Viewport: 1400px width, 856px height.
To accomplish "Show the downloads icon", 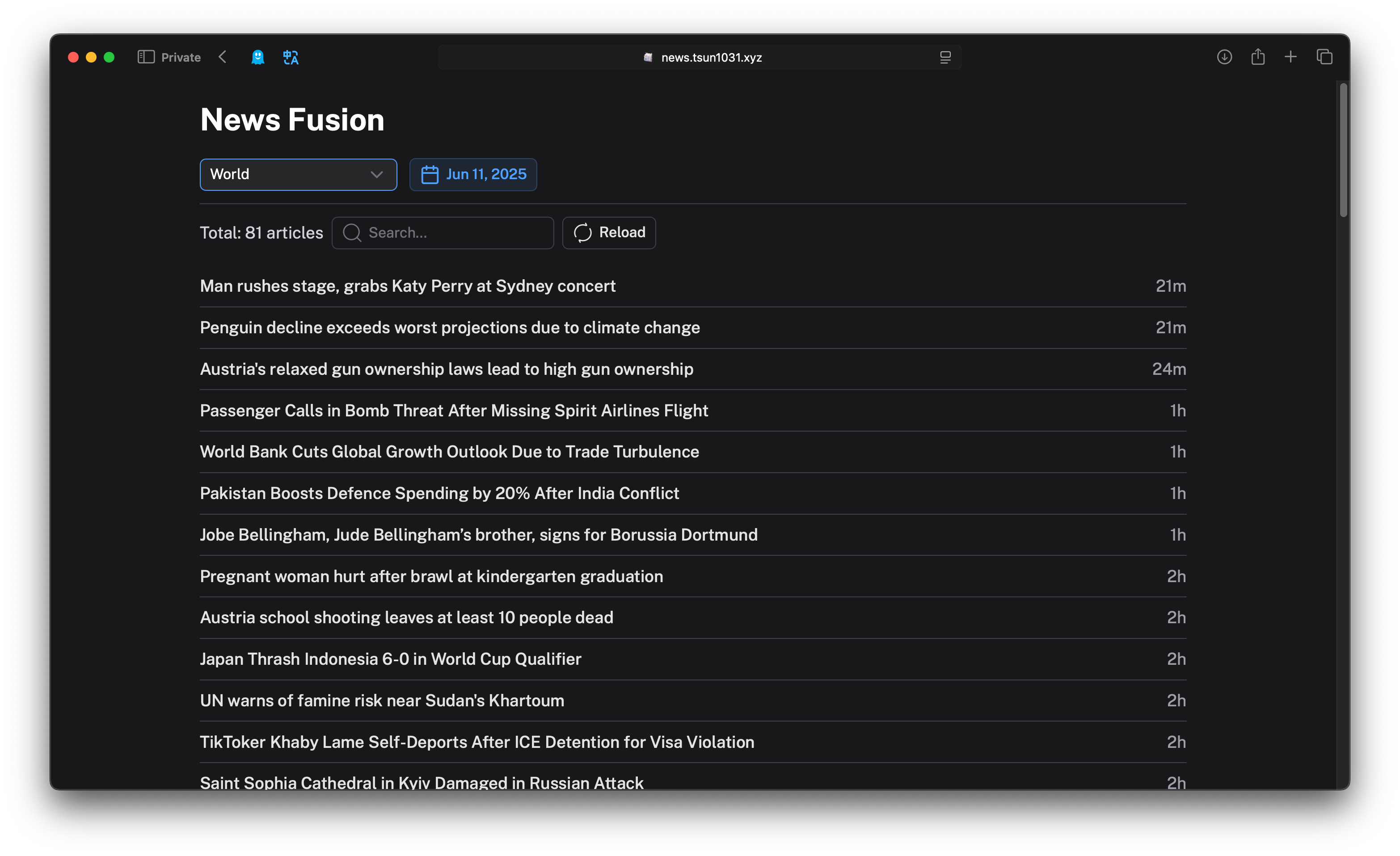I will 1224,57.
